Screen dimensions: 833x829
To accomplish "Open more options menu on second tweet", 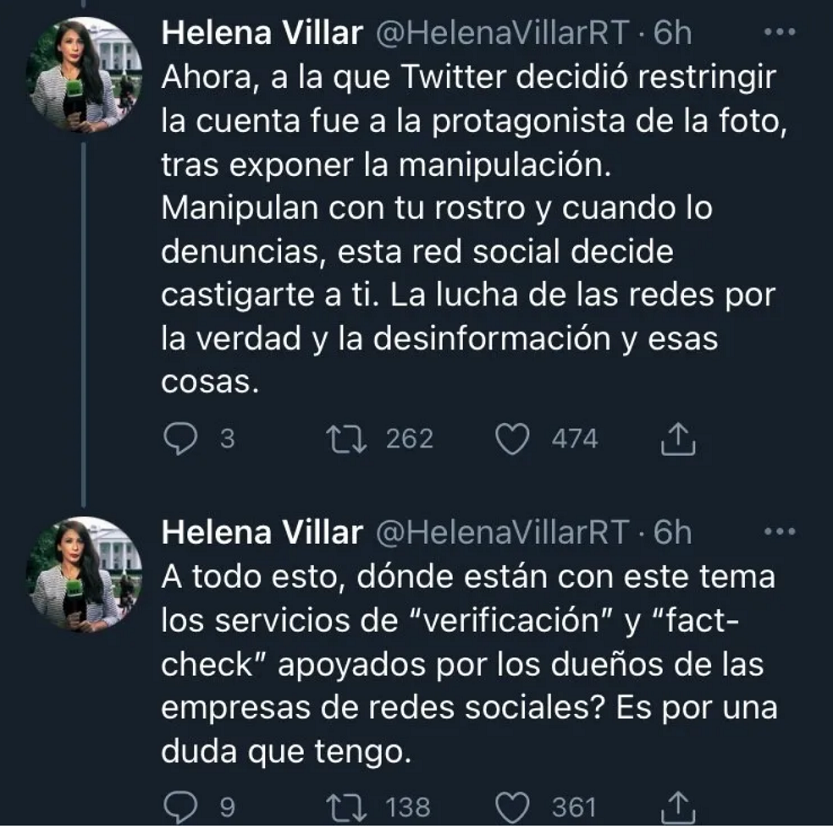I will point(779,532).
